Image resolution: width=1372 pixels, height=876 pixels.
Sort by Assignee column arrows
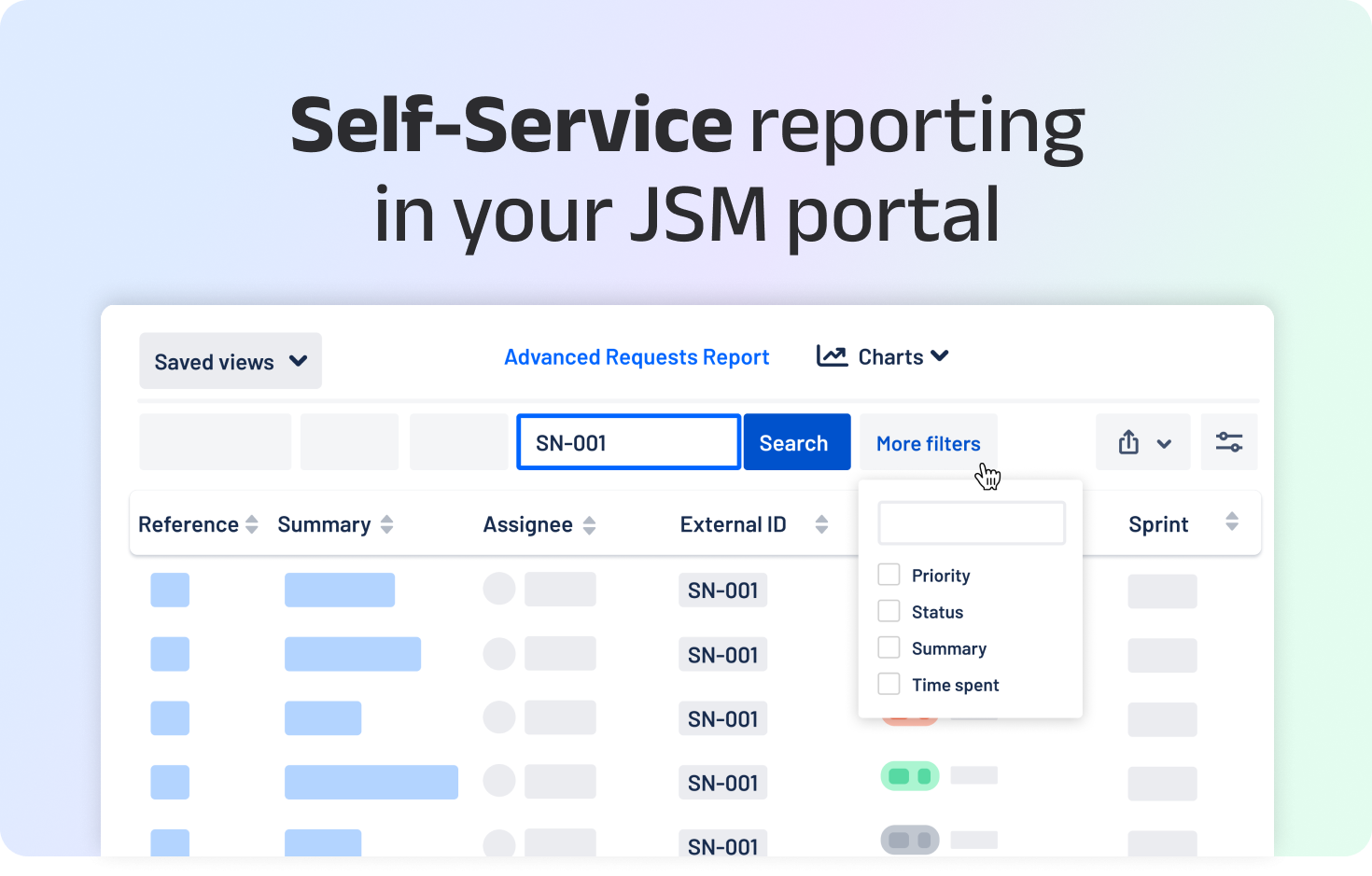coord(589,526)
